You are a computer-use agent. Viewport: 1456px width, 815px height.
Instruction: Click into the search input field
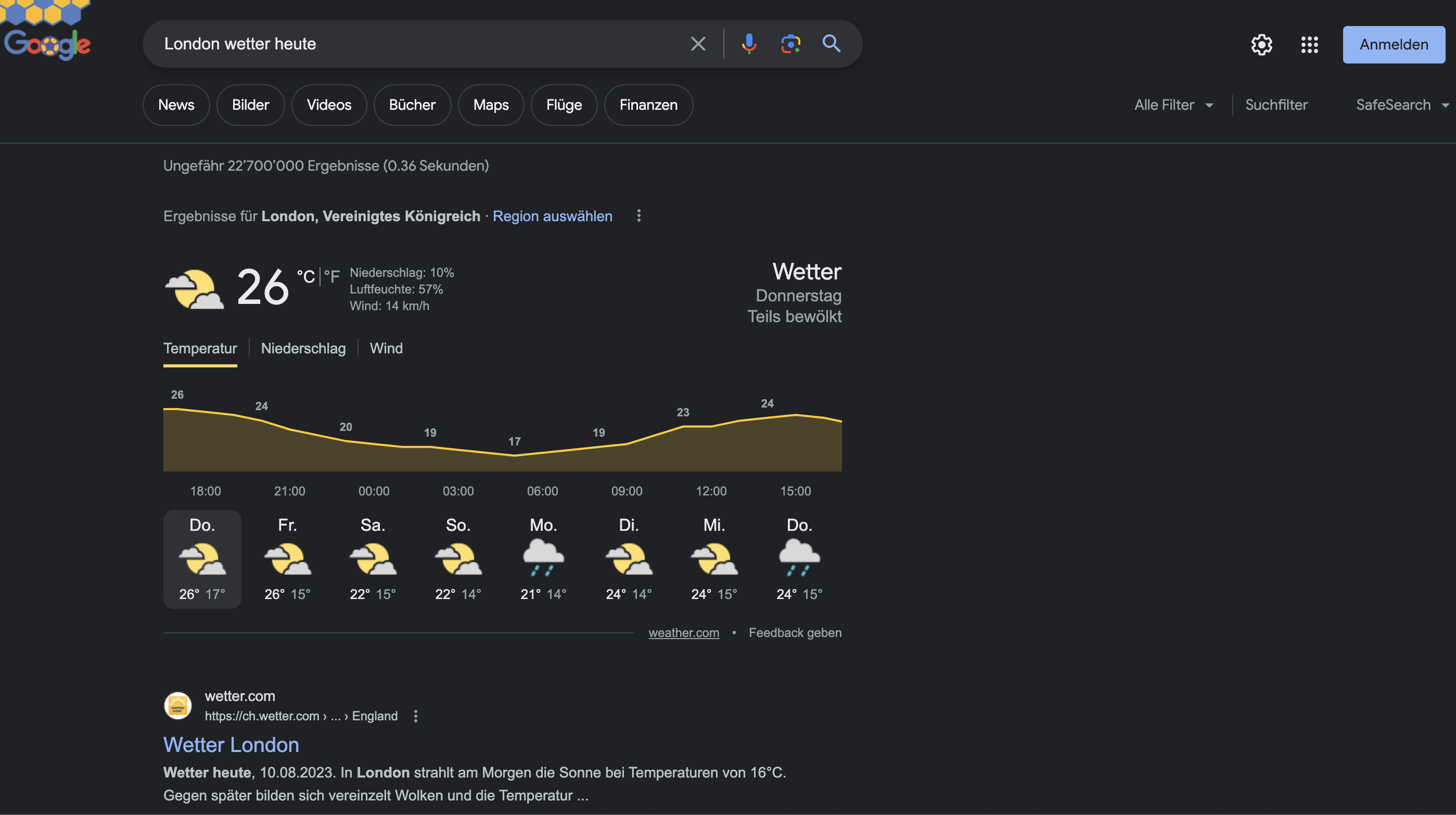[x=418, y=44]
